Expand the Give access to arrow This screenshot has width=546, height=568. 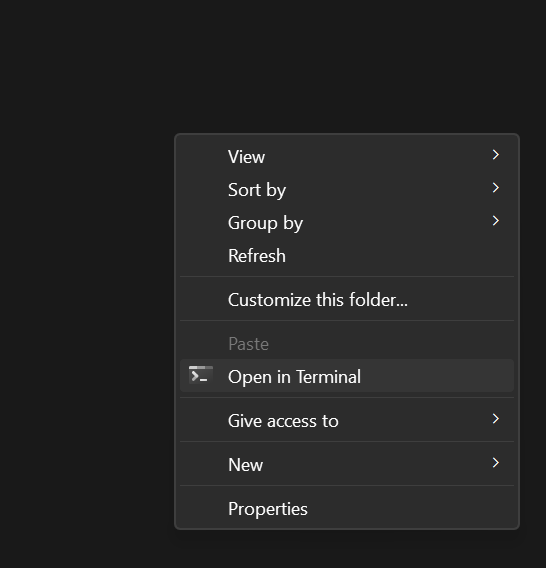point(496,419)
